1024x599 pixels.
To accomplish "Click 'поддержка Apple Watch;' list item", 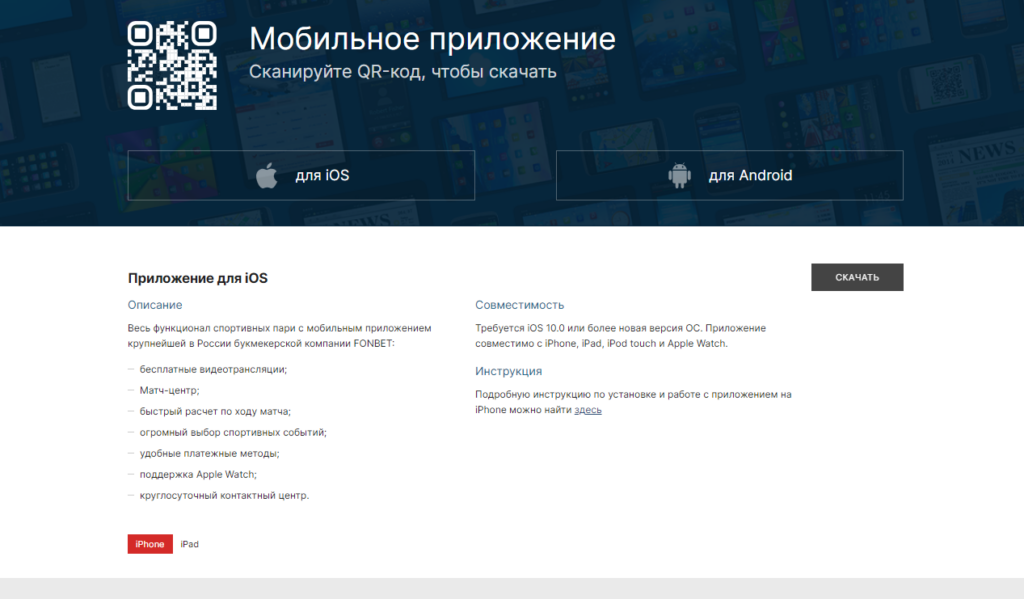I will pos(198,474).
